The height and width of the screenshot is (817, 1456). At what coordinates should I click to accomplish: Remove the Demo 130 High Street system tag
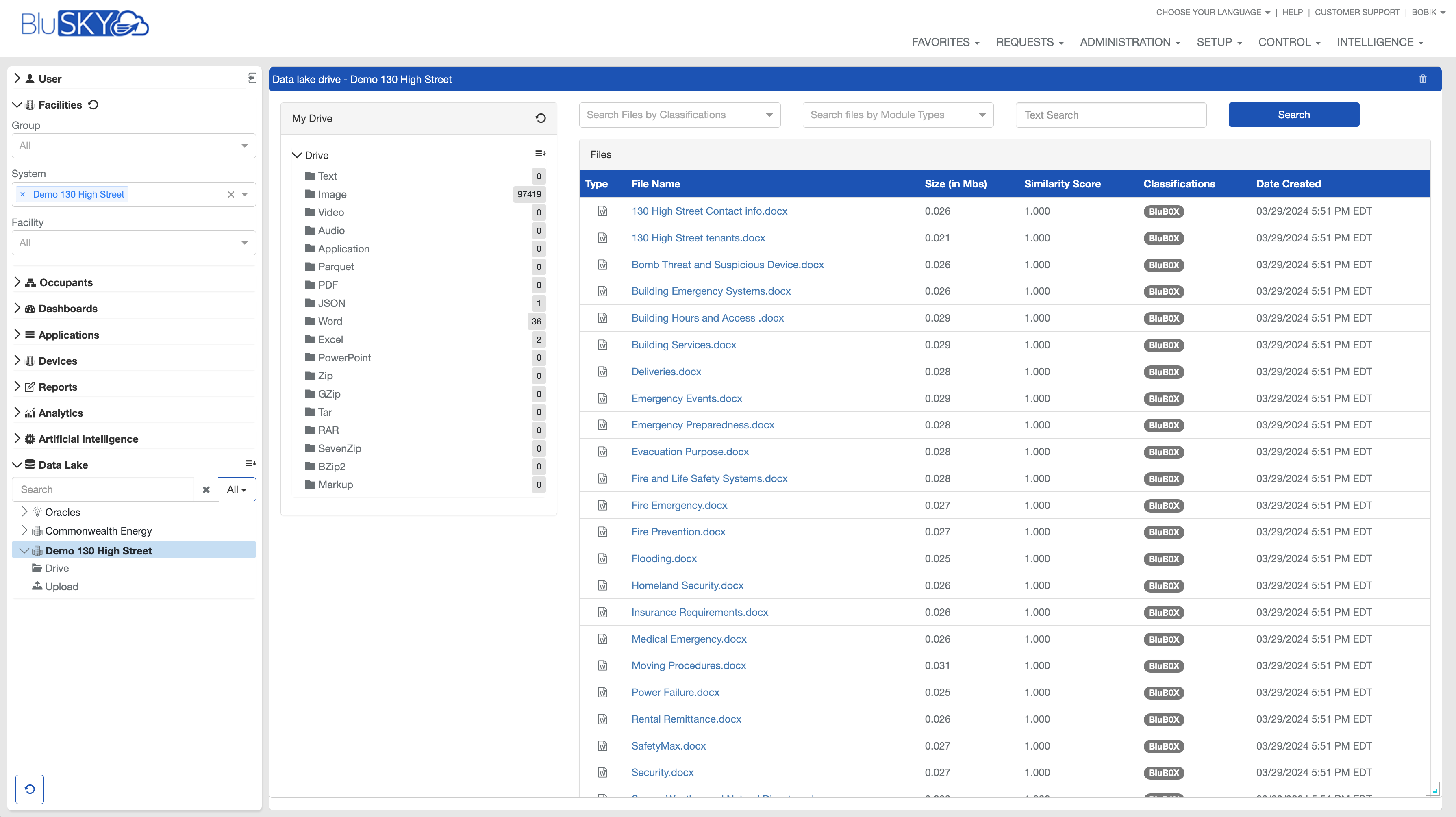tap(23, 195)
